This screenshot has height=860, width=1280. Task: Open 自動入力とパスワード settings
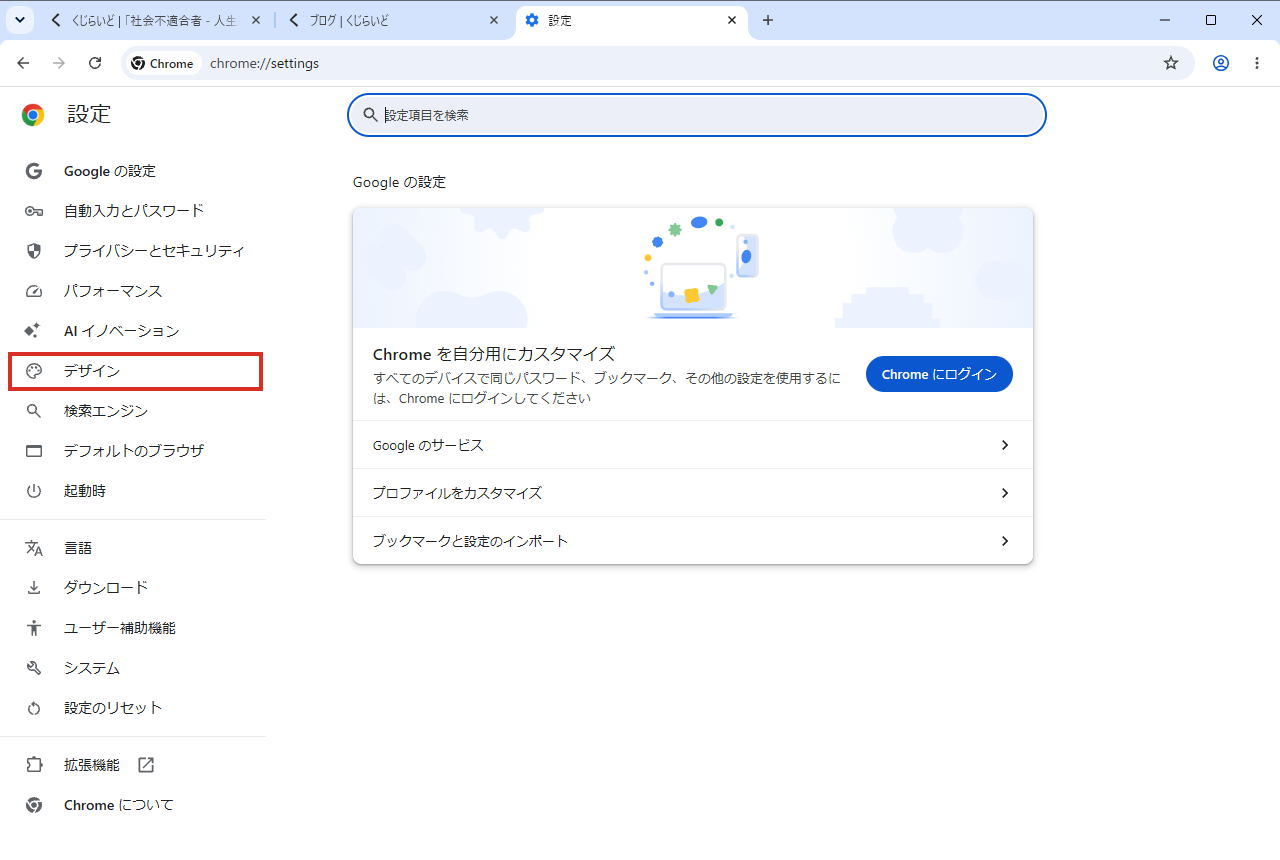point(133,211)
